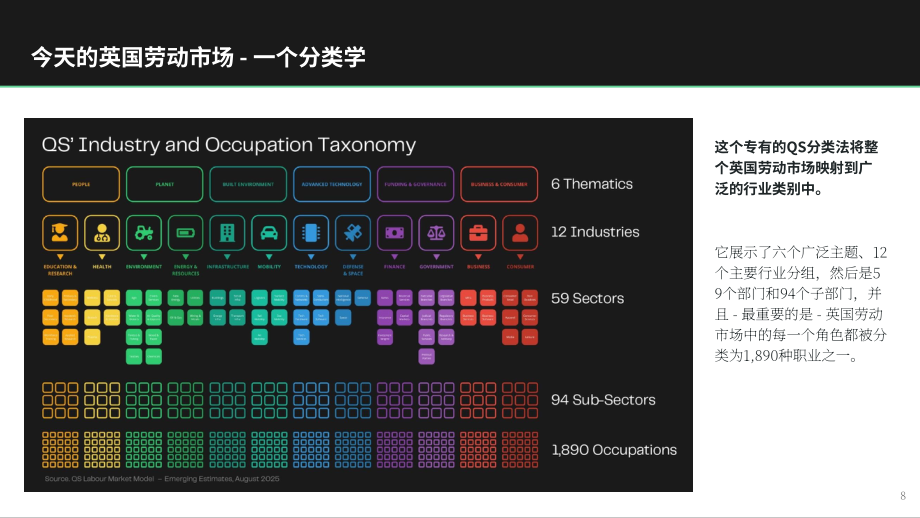The height and width of the screenshot is (518, 920).
Task: Click the 'Air Mobility' sector tile
Action: tap(260, 337)
